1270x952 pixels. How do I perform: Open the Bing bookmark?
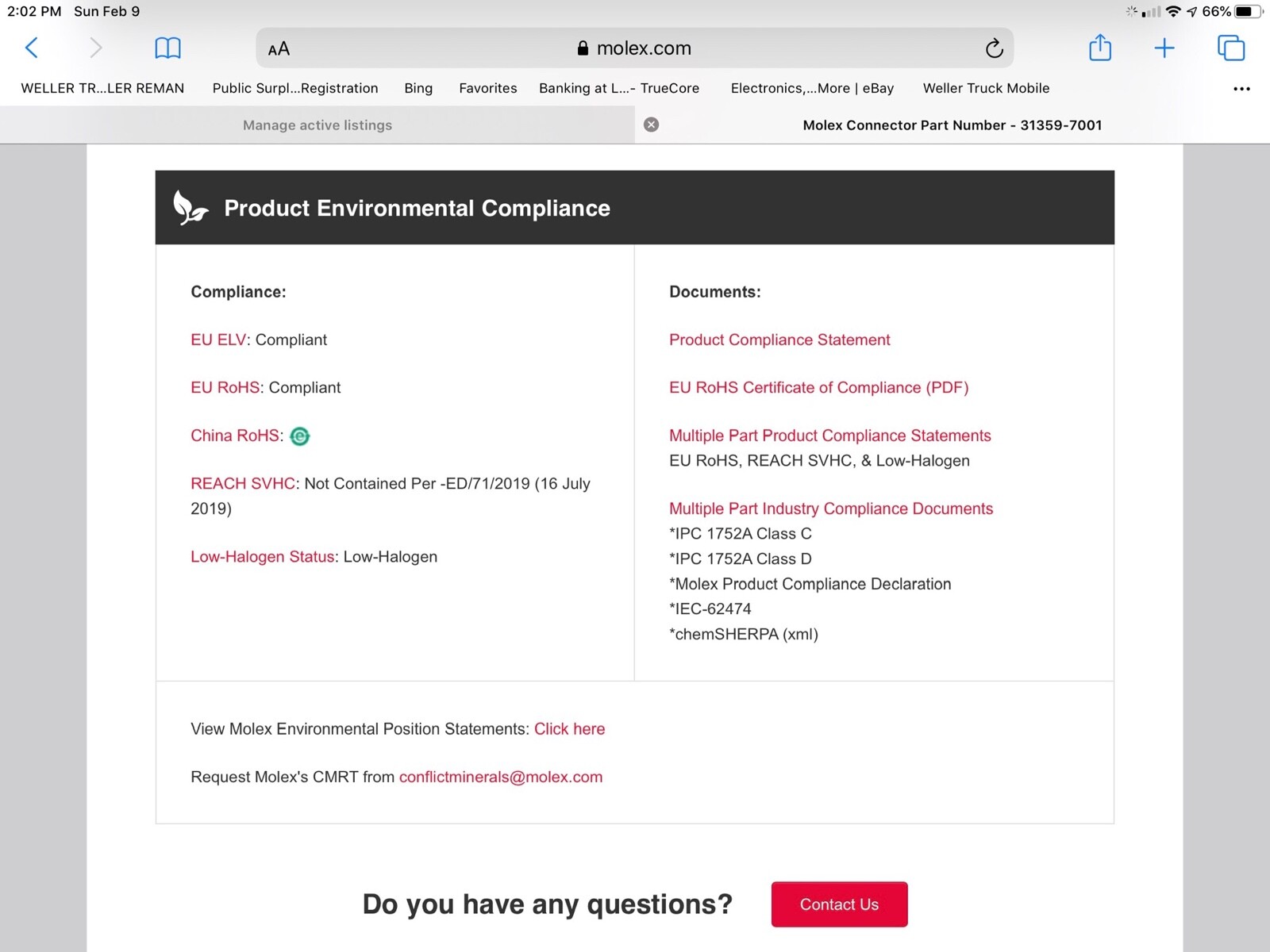(418, 88)
